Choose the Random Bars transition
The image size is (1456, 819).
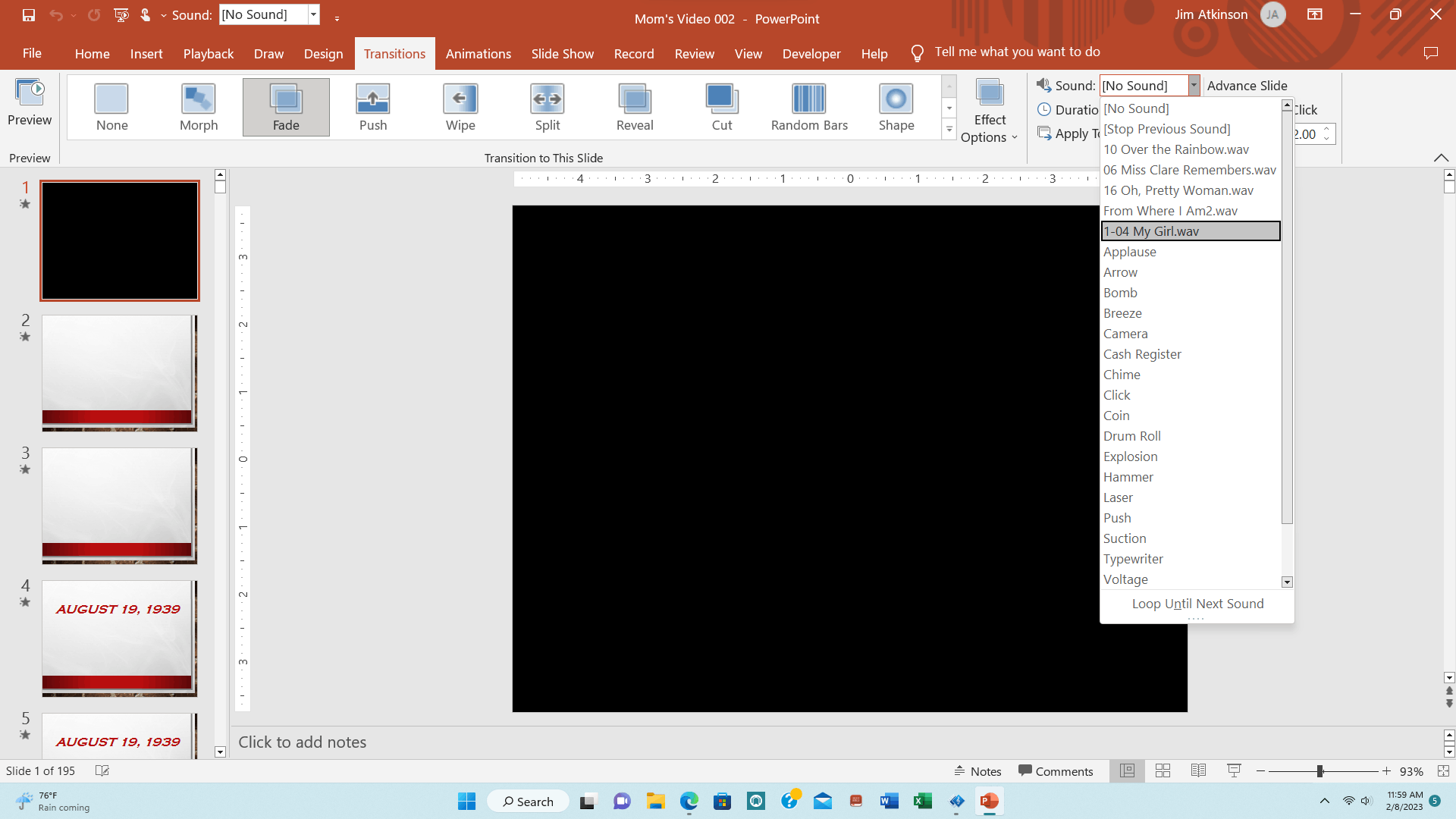click(809, 107)
